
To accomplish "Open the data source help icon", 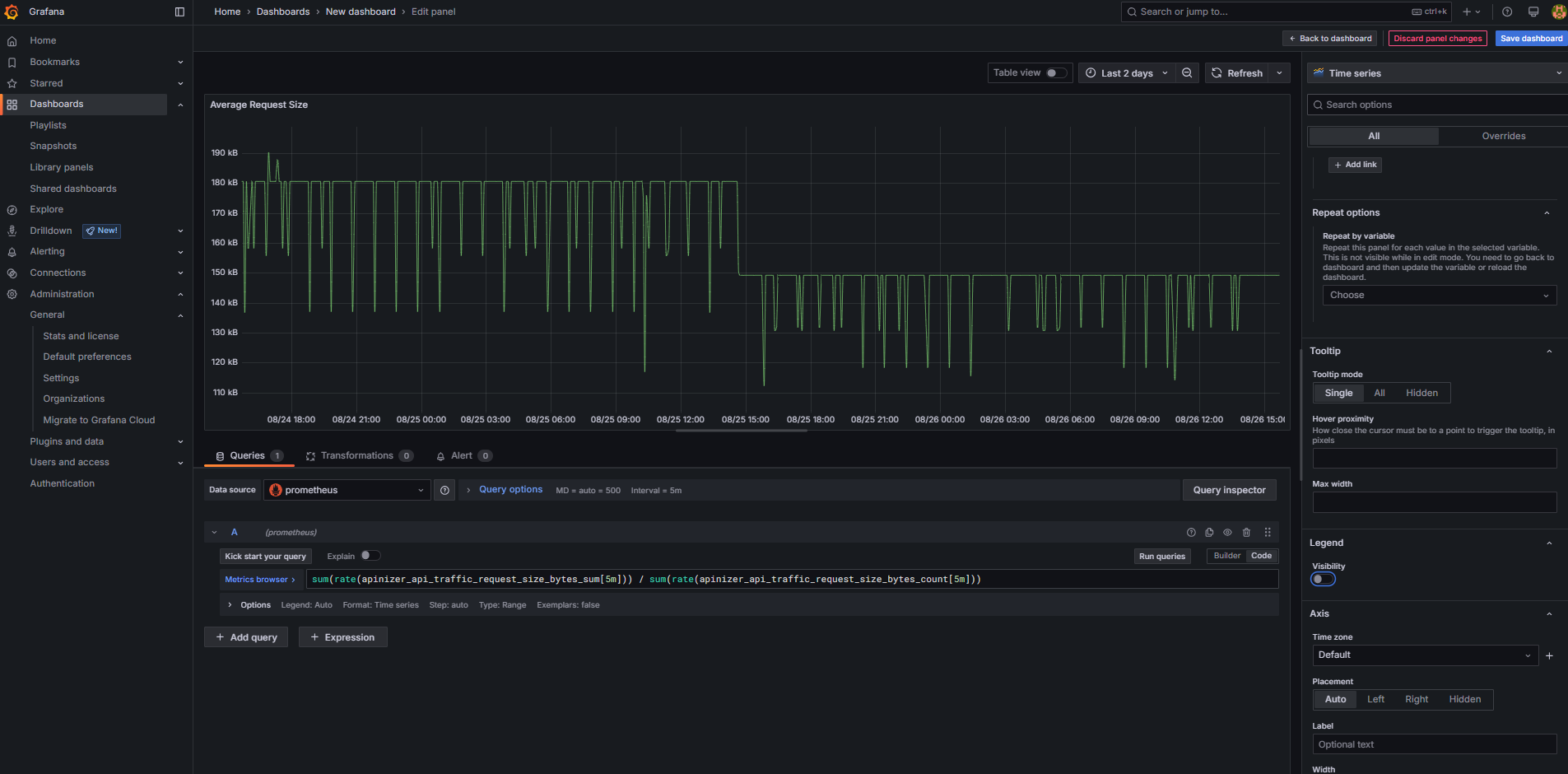I will point(444,490).
